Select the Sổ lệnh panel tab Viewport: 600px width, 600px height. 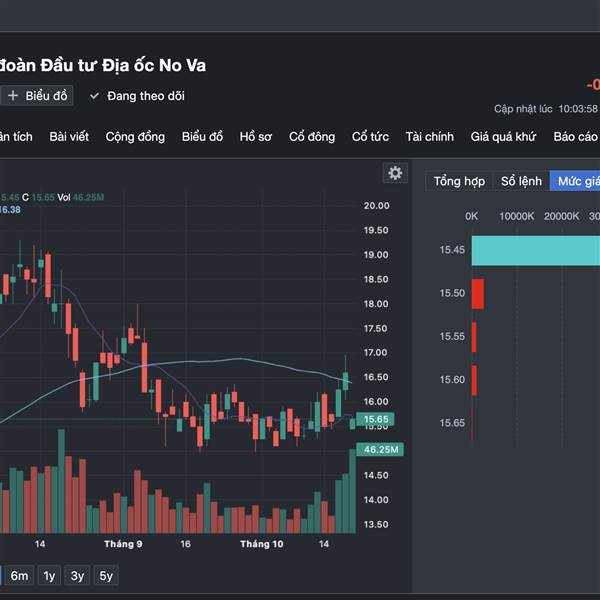(521, 181)
